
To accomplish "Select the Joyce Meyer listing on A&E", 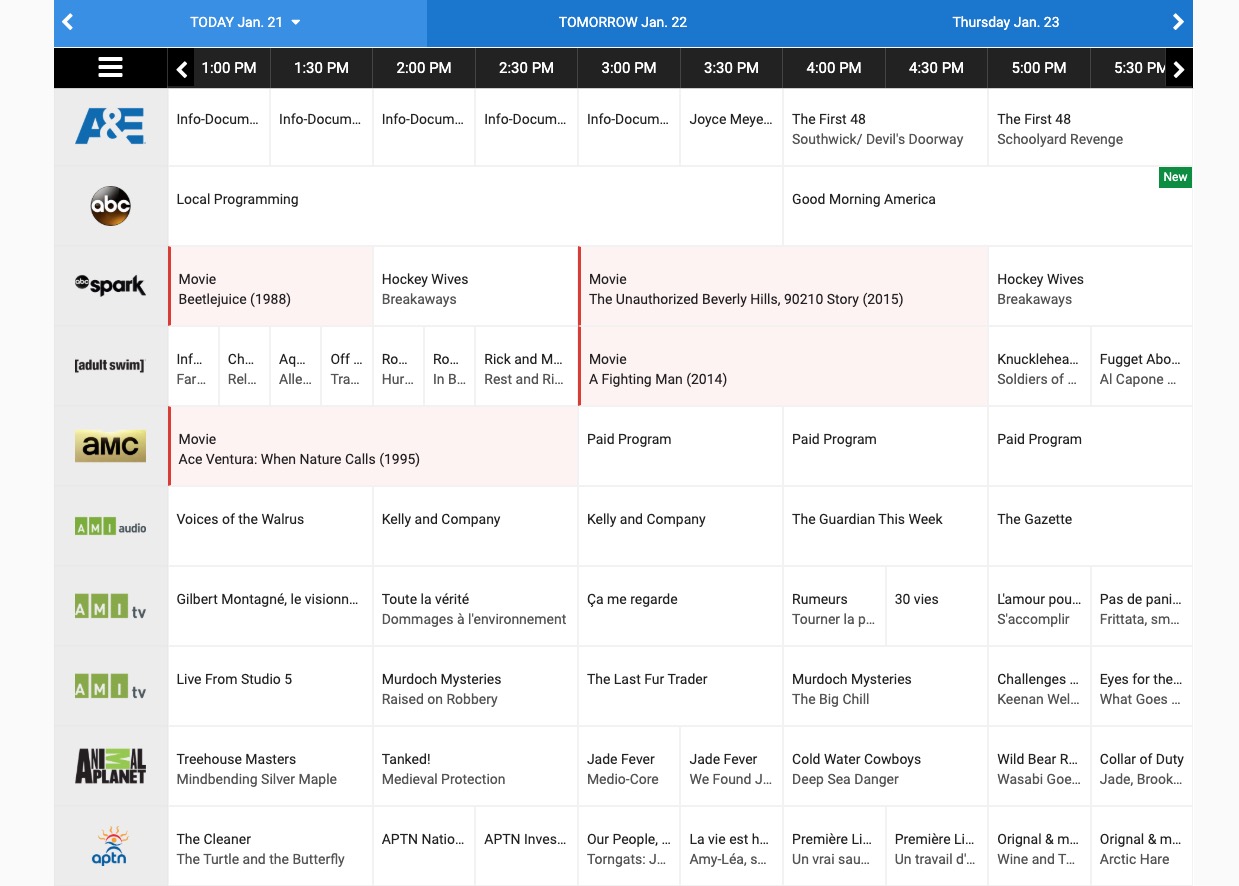I will tap(731, 126).
